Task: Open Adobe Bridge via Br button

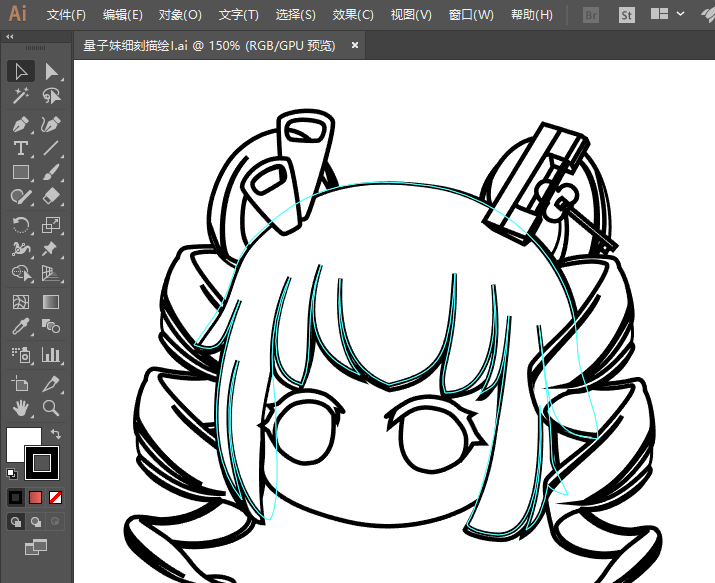Action: [x=591, y=15]
